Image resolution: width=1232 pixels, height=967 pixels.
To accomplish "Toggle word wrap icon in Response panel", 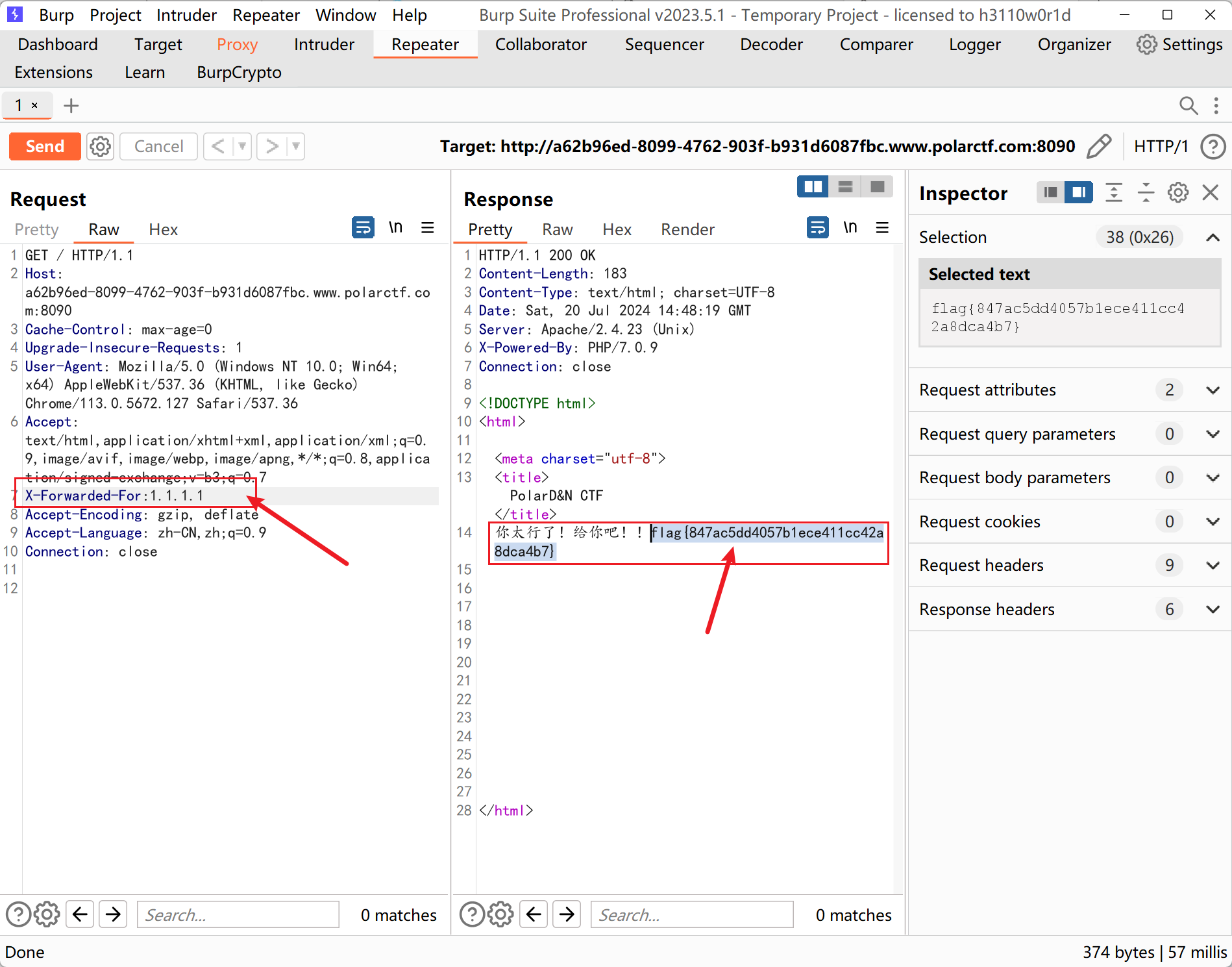I will 817,228.
